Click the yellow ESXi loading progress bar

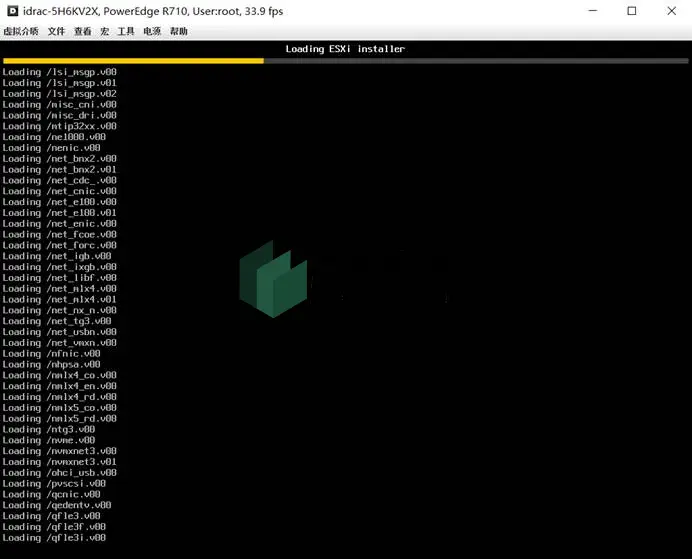point(133,61)
